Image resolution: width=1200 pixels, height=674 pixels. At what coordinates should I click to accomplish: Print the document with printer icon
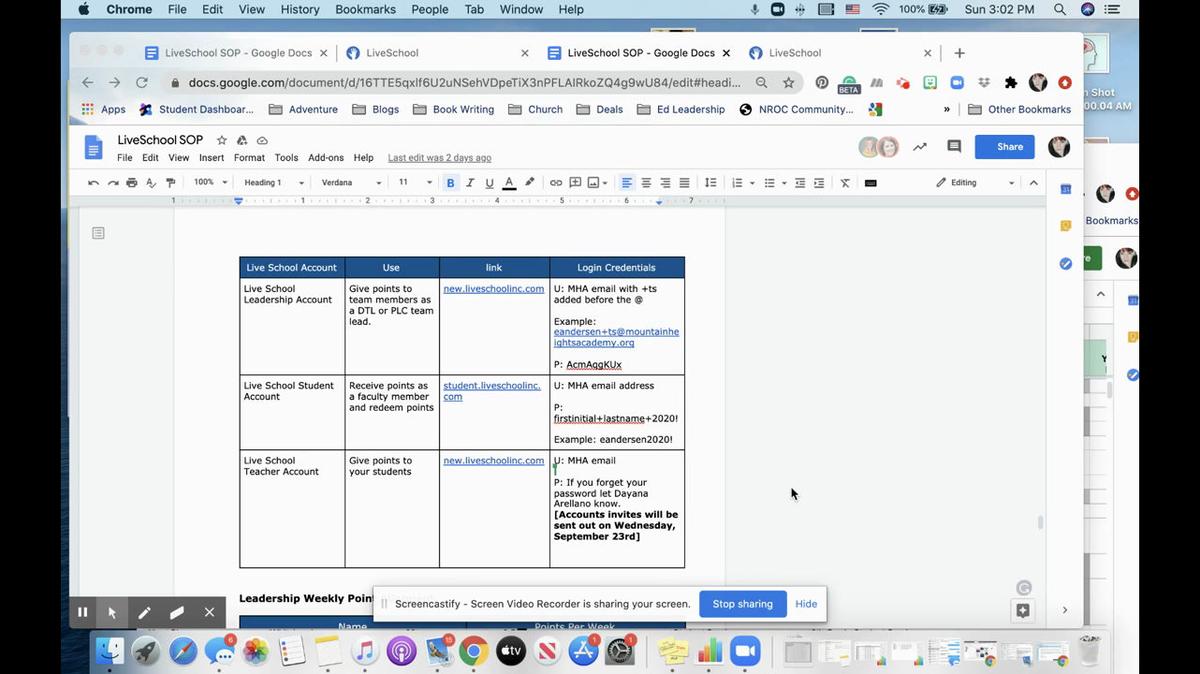coord(132,183)
